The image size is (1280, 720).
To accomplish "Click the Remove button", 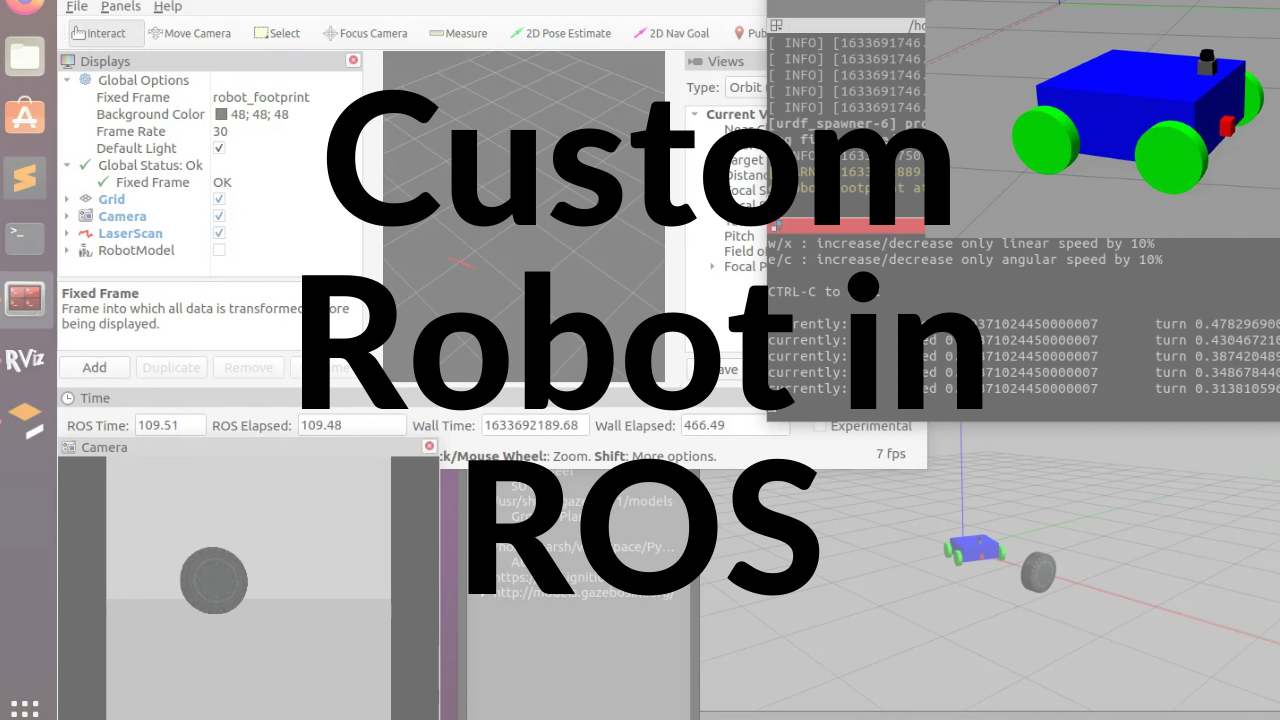I will coord(248,367).
